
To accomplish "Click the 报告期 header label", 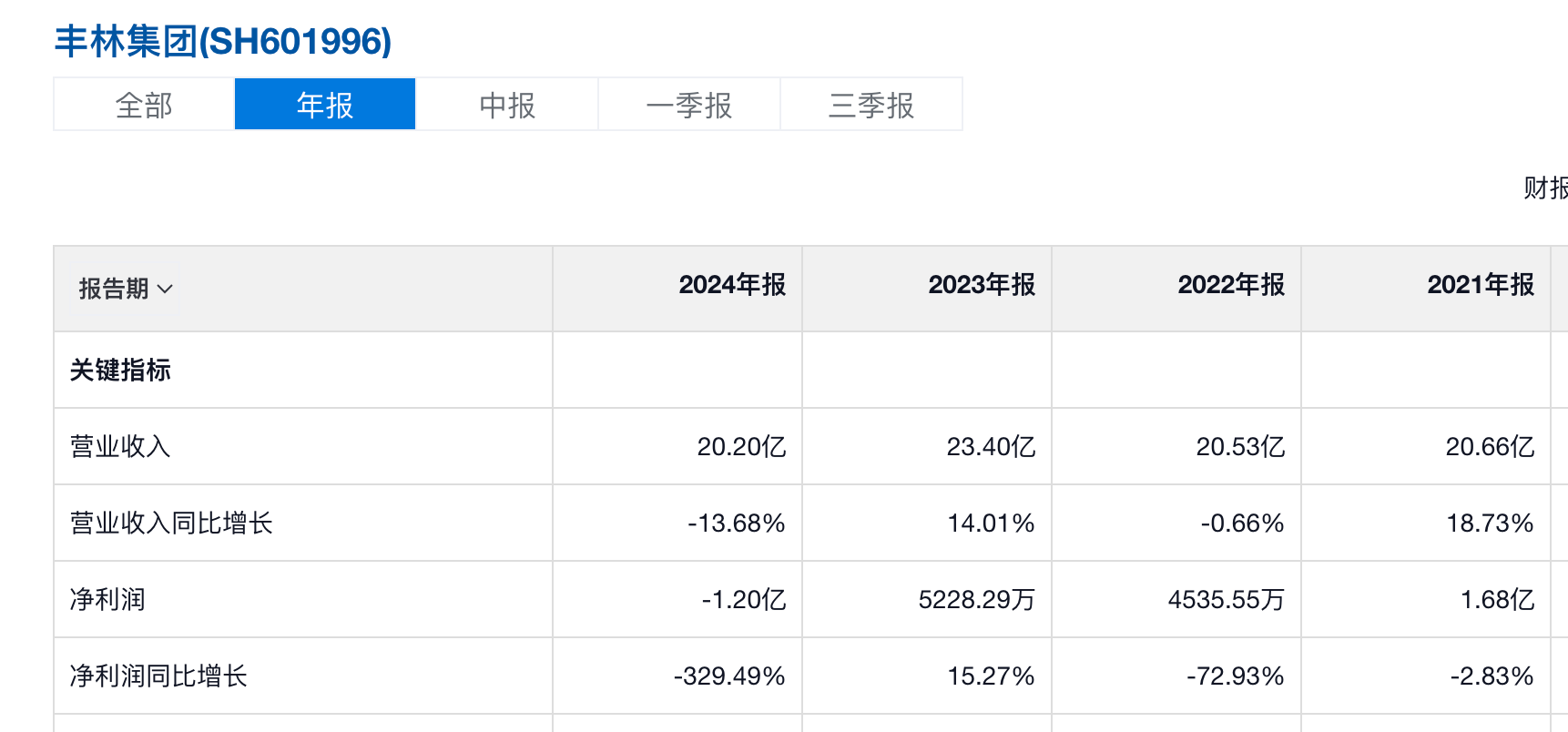I will 114,289.
